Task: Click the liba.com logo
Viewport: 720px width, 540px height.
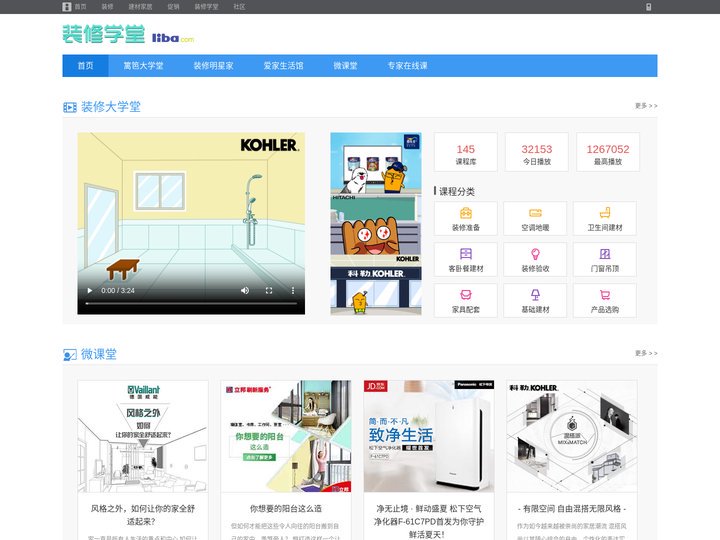Action: pos(173,38)
